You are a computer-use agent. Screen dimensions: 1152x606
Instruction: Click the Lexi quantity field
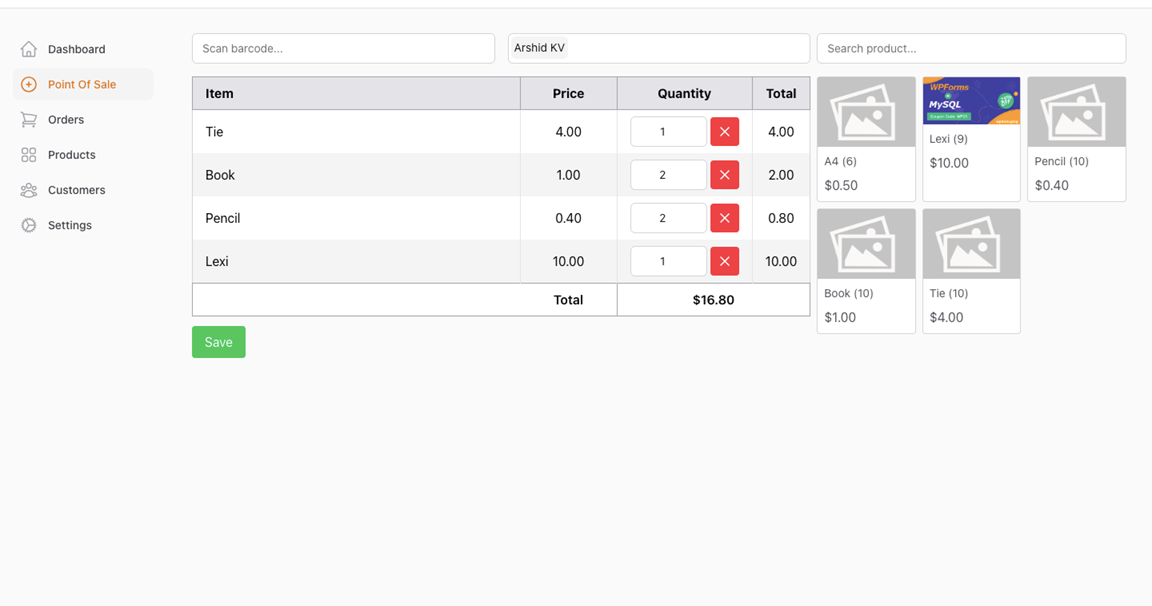click(x=669, y=261)
